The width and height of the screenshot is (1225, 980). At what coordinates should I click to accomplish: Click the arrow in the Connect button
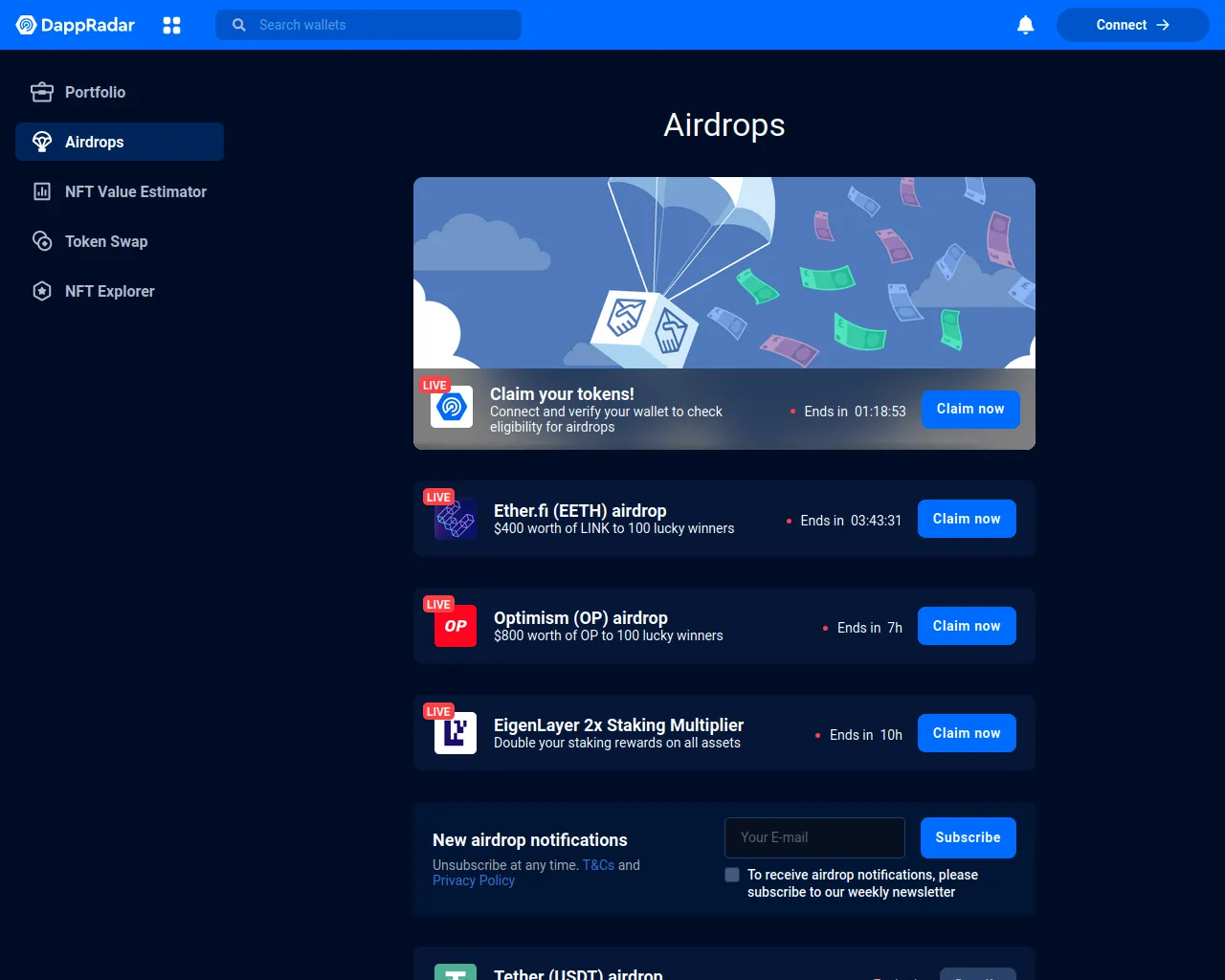[x=1163, y=25]
